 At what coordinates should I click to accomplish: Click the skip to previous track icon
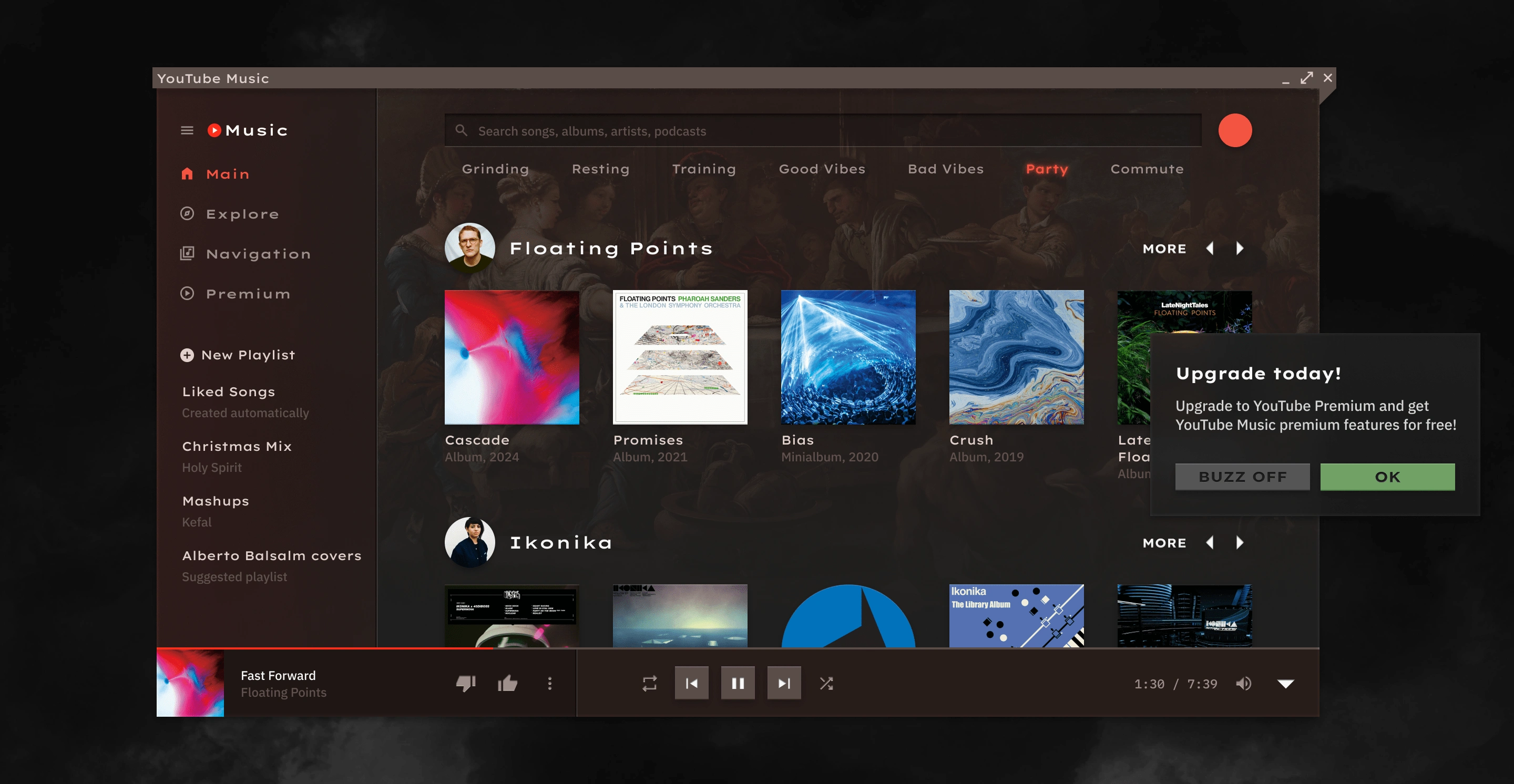pyautogui.click(x=692, y=683)
